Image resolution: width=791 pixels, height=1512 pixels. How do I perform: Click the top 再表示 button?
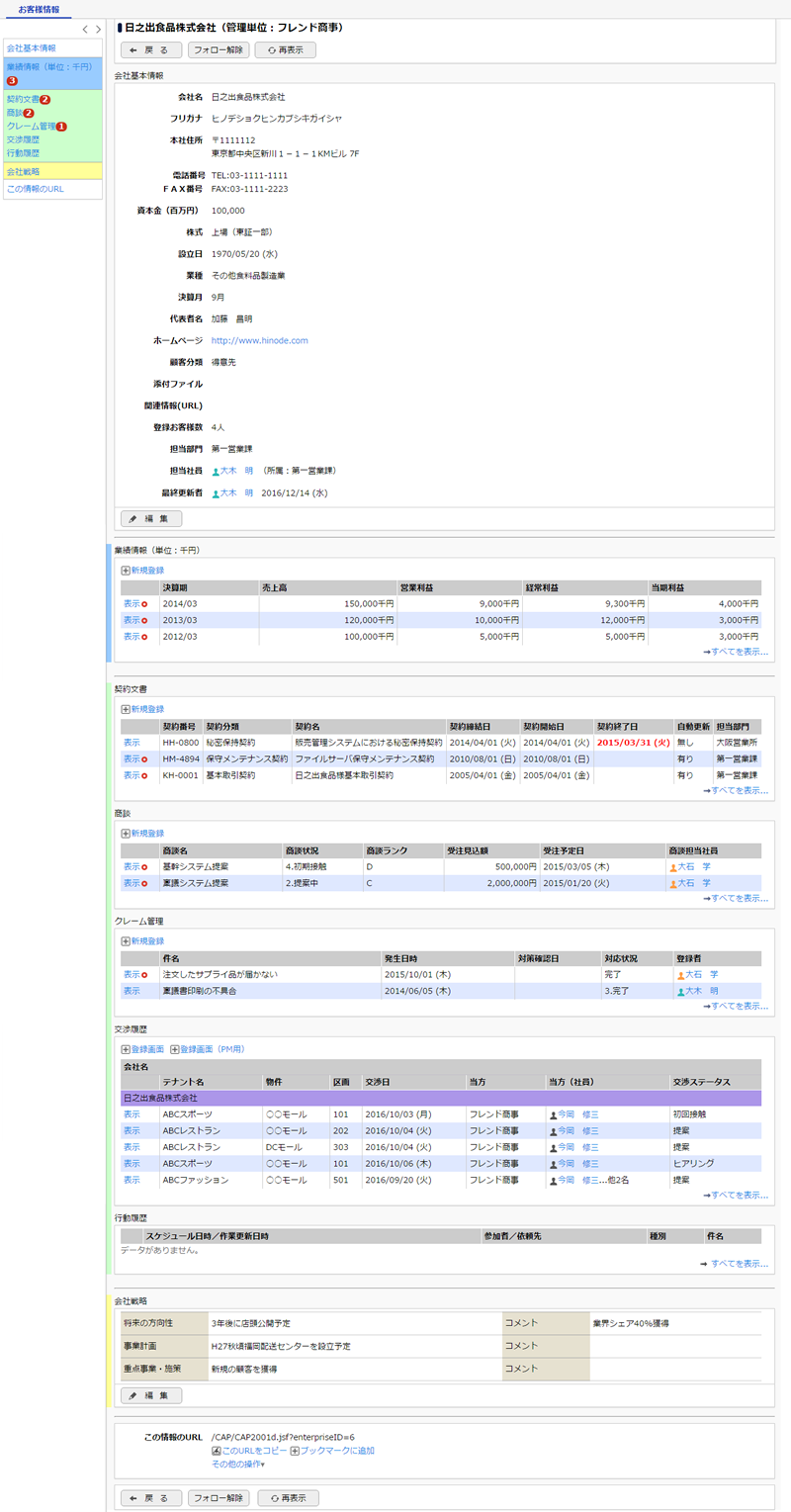286,49
